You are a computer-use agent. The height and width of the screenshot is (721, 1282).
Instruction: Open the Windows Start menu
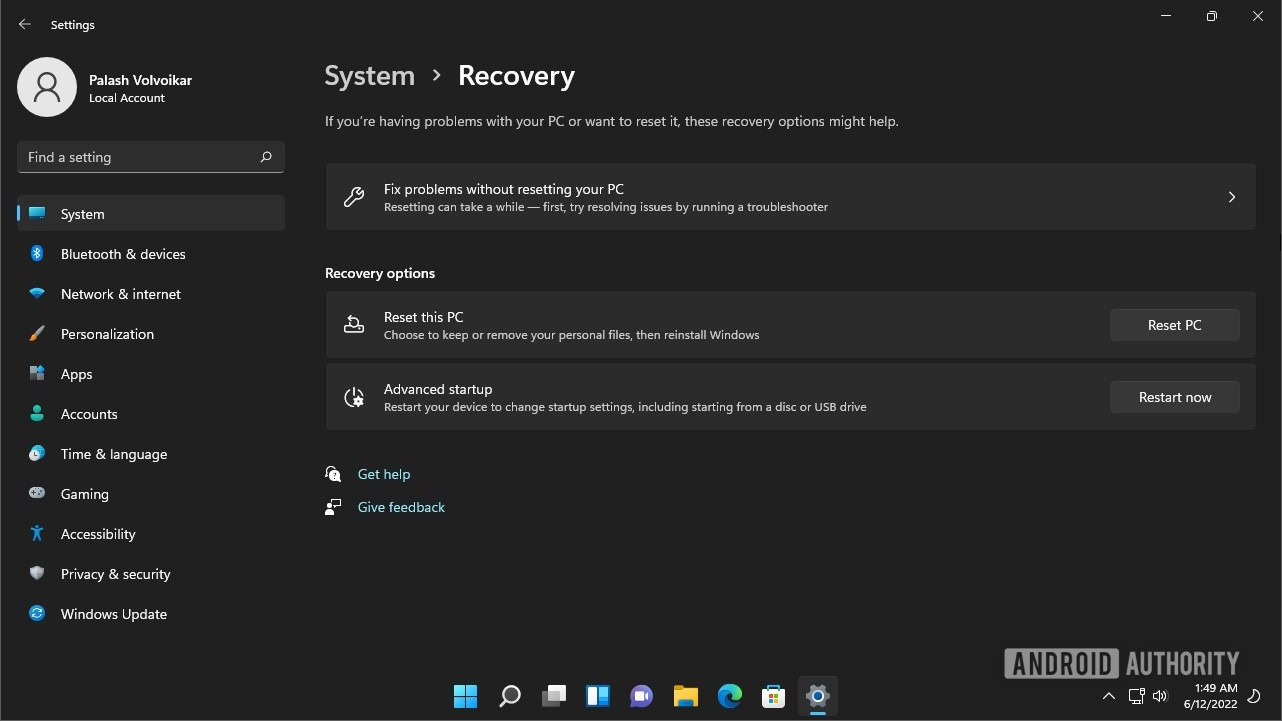(465, 696)
